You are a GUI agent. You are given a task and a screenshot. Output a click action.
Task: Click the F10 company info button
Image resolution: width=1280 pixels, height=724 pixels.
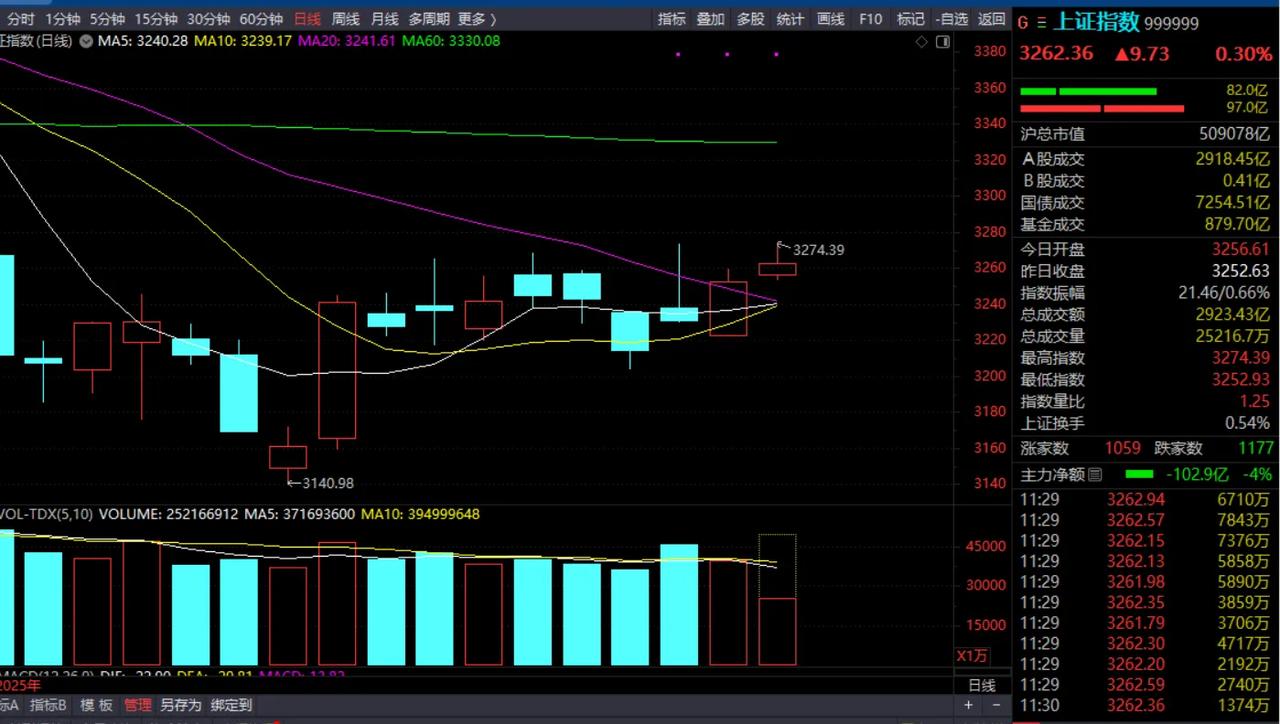(871, 19)
